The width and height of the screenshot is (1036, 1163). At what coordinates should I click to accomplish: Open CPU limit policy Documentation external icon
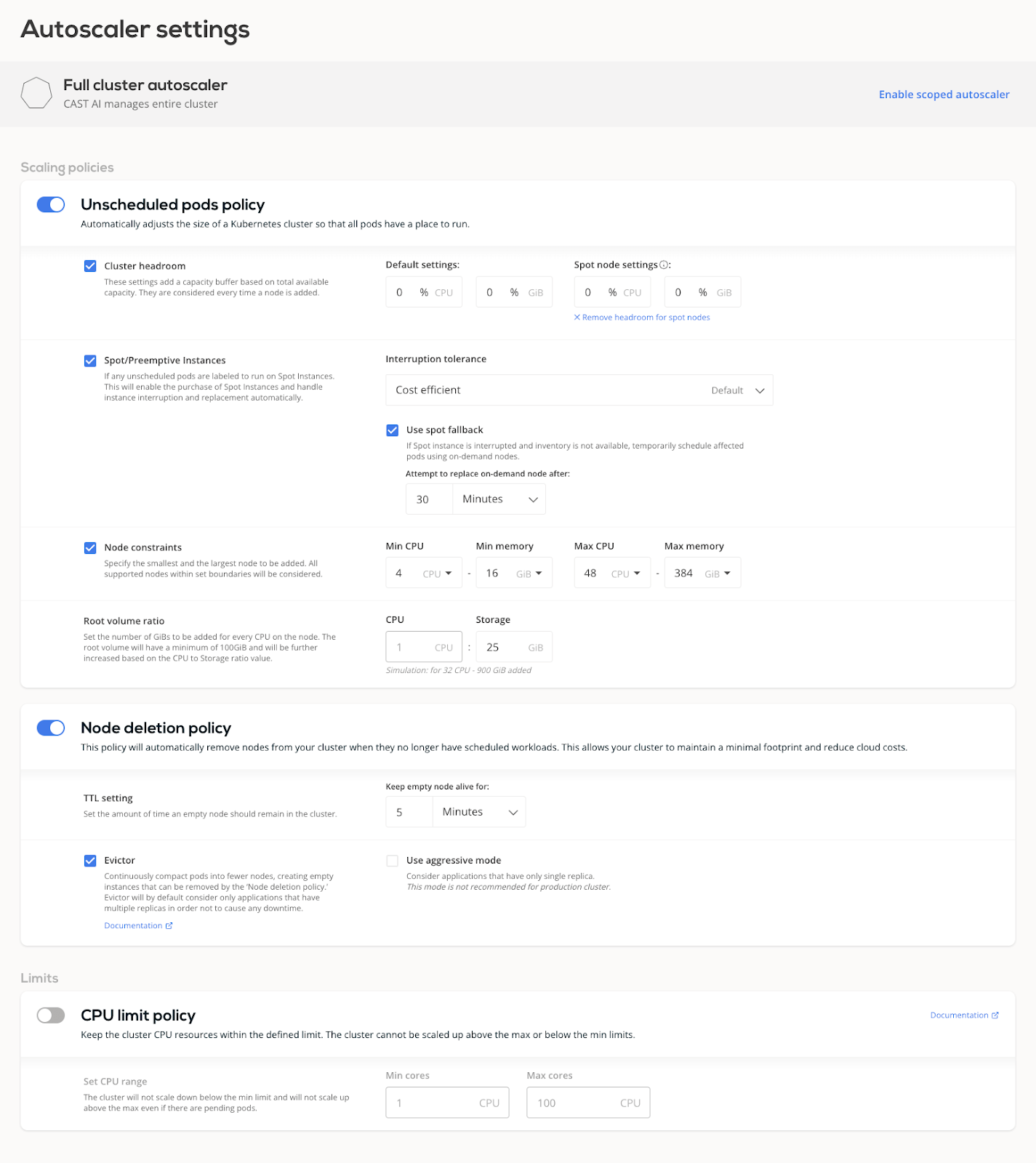[x=995, y=1015]
